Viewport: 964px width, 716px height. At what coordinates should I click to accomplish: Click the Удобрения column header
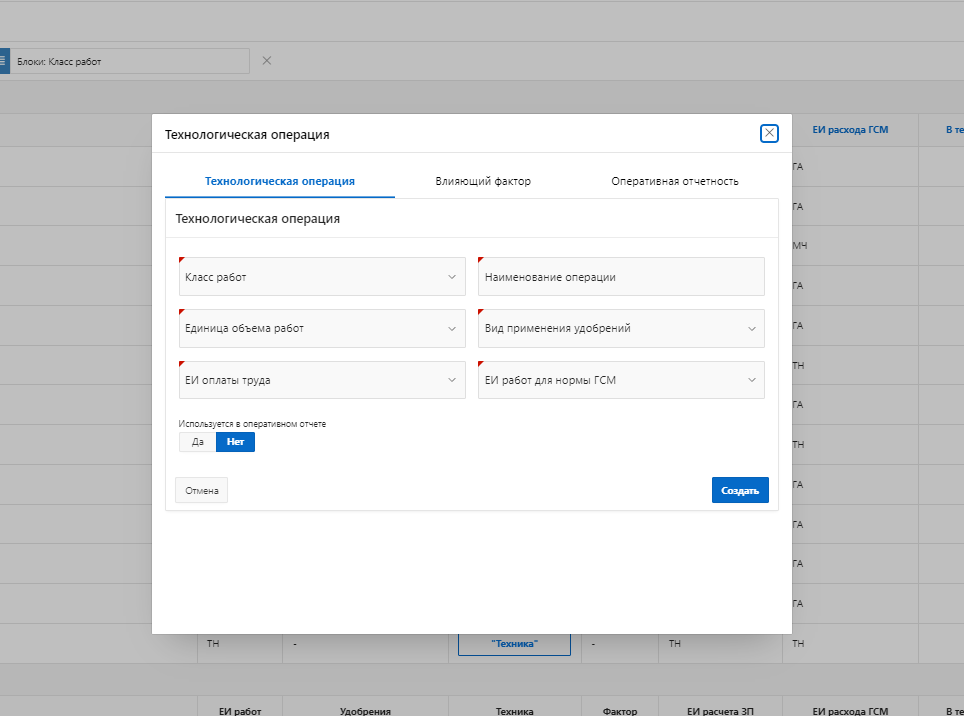365,711
